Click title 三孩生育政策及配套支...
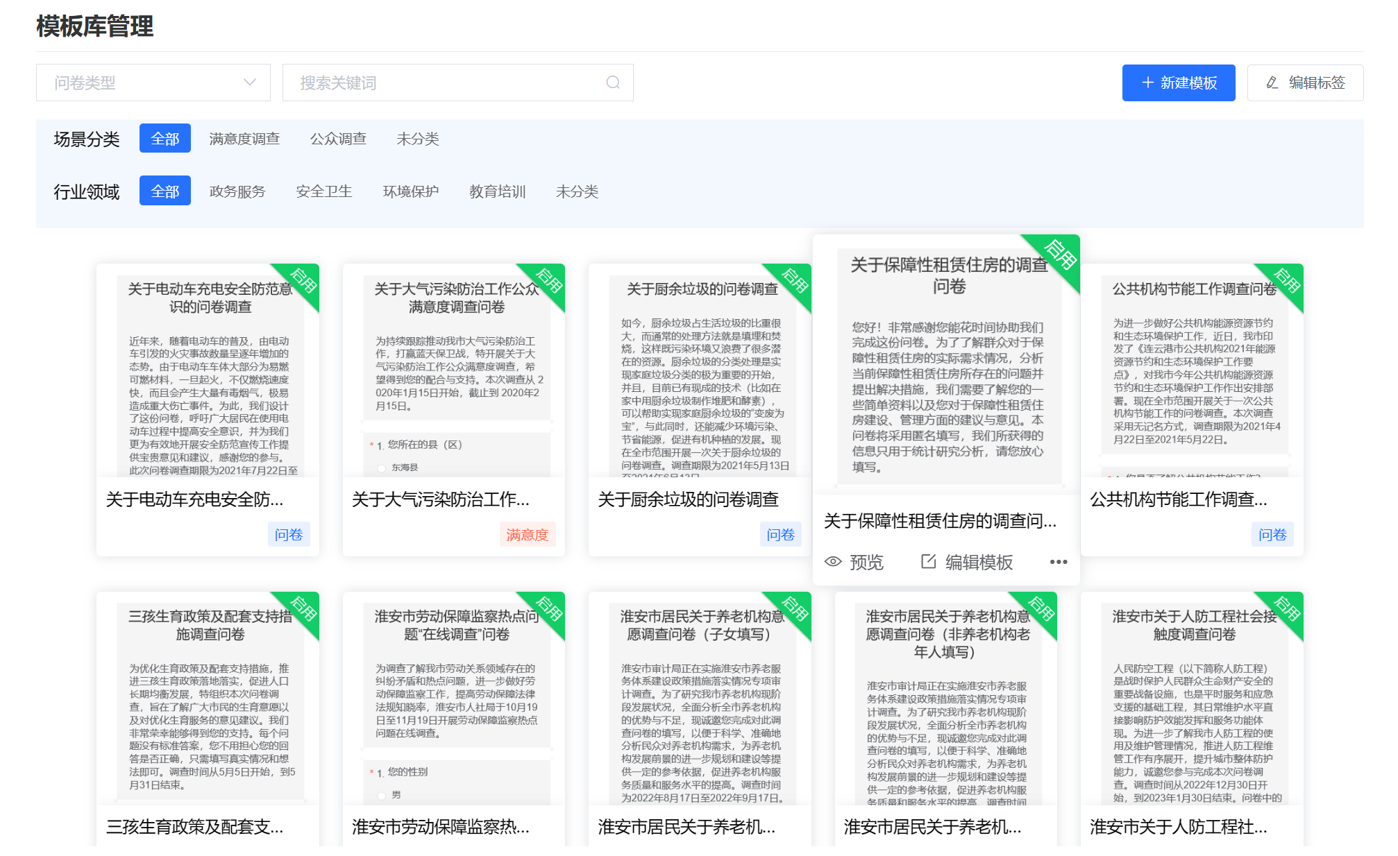This screenshot has height=856, width=1398. (x=195, y=827)
